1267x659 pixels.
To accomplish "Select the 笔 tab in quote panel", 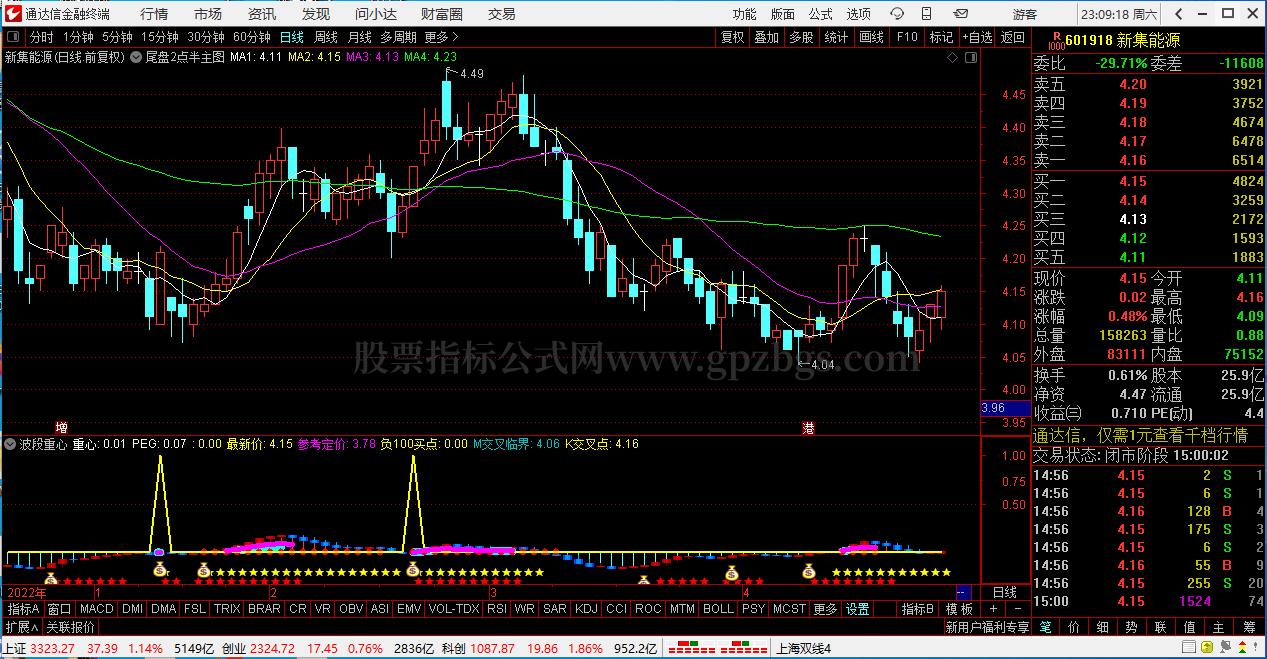I will (1045, 627).
